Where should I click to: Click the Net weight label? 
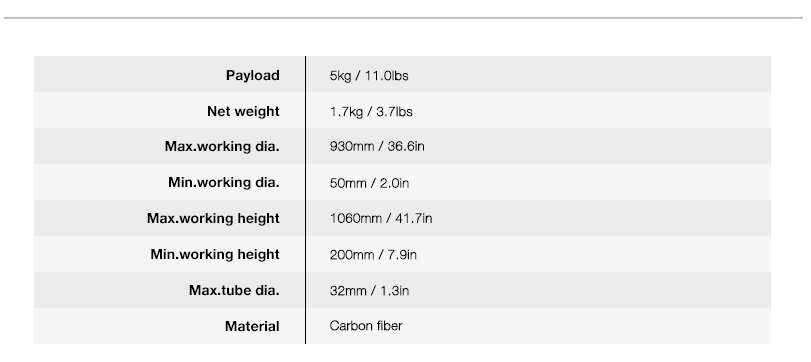click(243, 111)
